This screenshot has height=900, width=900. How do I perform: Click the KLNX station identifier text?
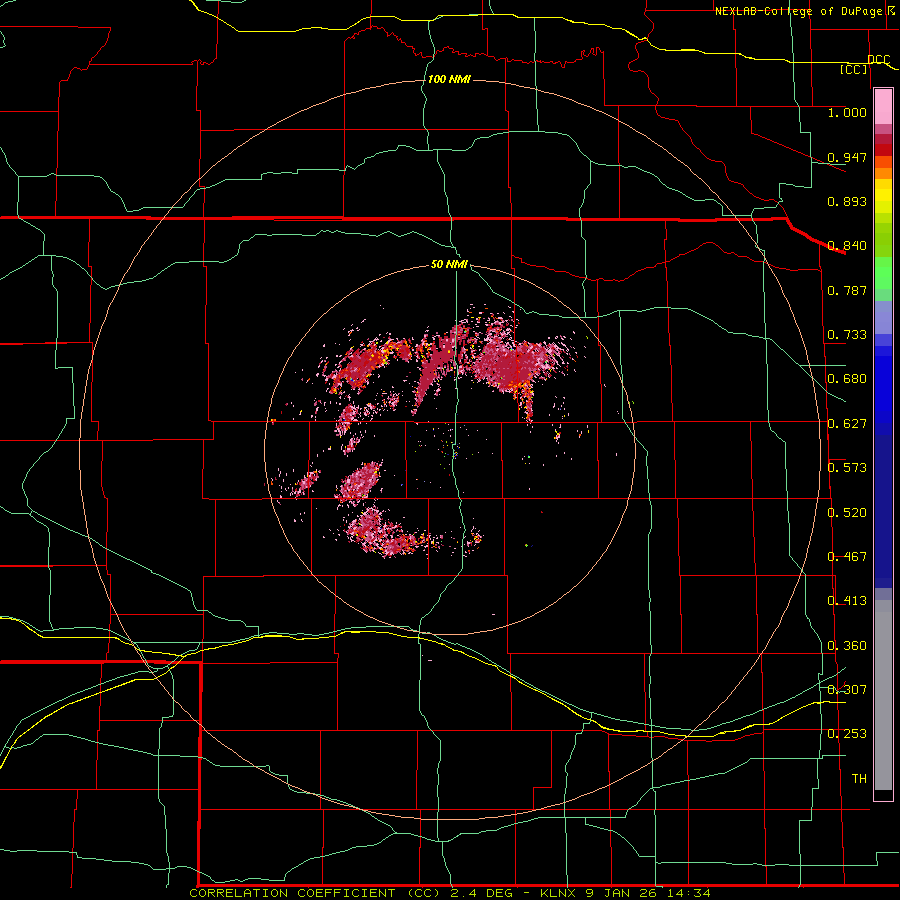pyautogui.click(x=557, y=893)
